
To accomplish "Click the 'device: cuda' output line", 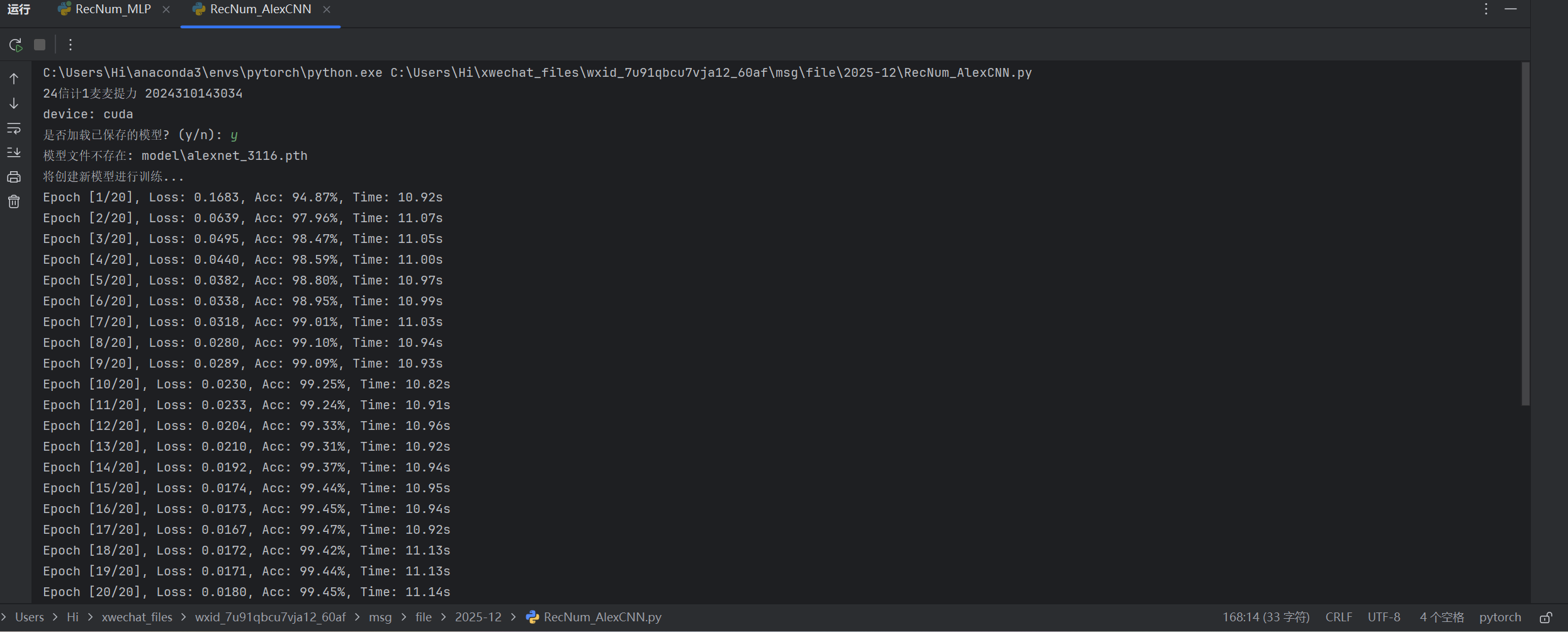I will point(88,115).
